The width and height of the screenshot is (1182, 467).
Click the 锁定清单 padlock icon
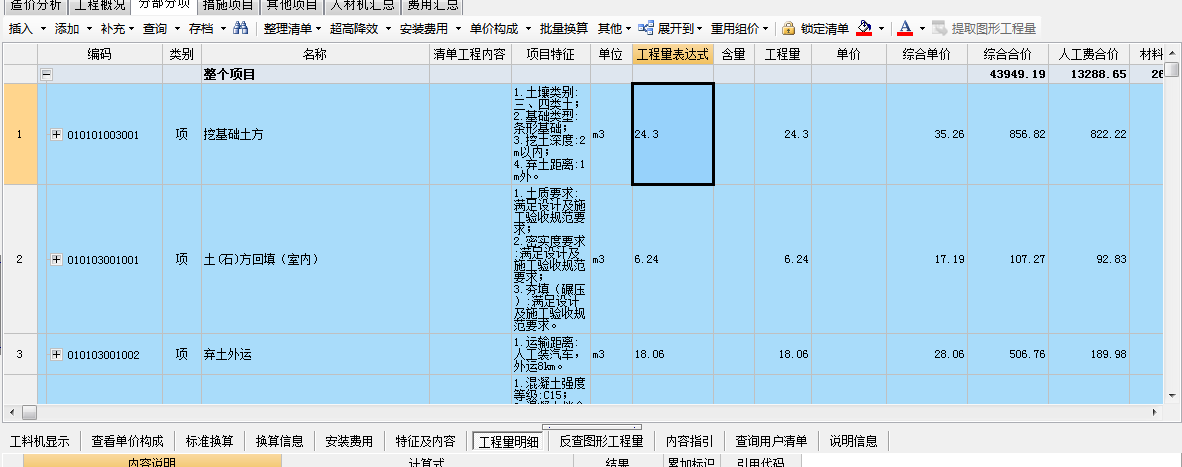[x=789, y=29]
